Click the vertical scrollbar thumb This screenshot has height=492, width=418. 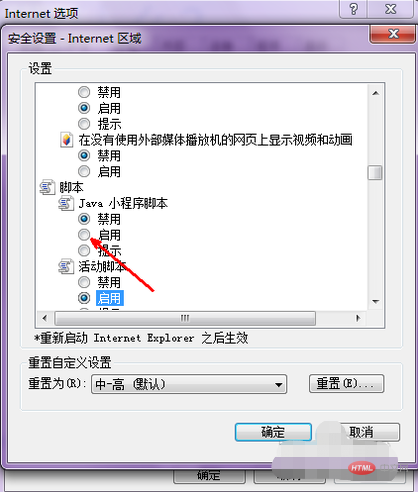click(375, 173)
